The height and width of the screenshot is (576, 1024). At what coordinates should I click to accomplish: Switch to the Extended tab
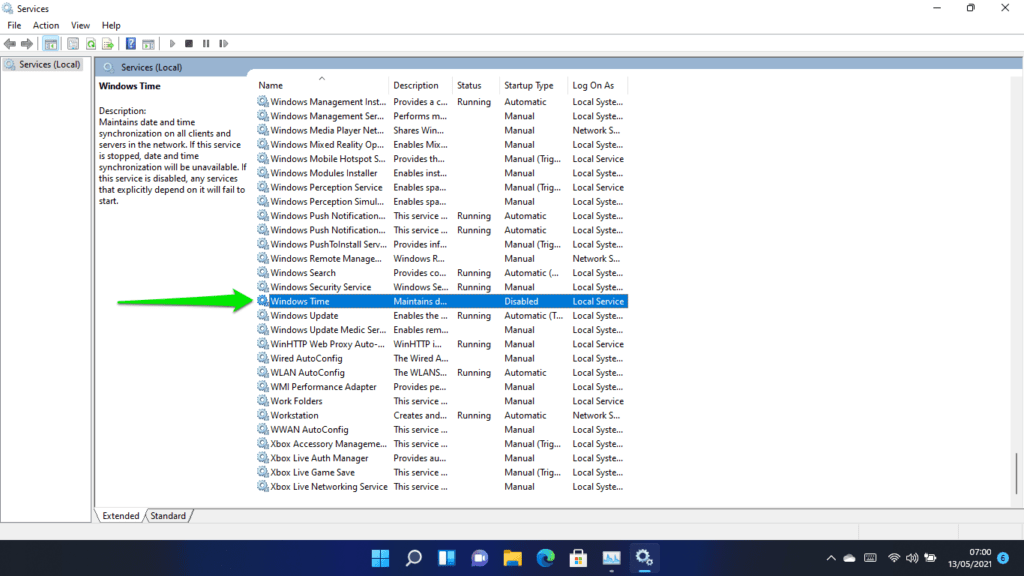120,515
